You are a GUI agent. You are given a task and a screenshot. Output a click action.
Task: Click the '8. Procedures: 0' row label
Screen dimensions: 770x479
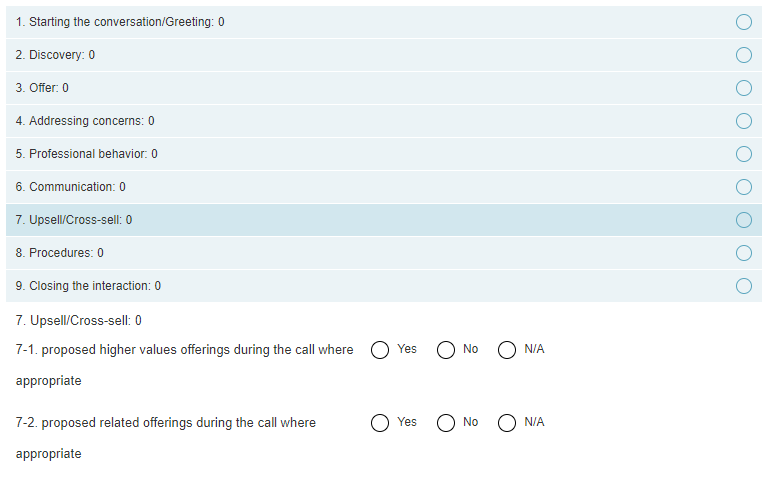coord(60,253)
